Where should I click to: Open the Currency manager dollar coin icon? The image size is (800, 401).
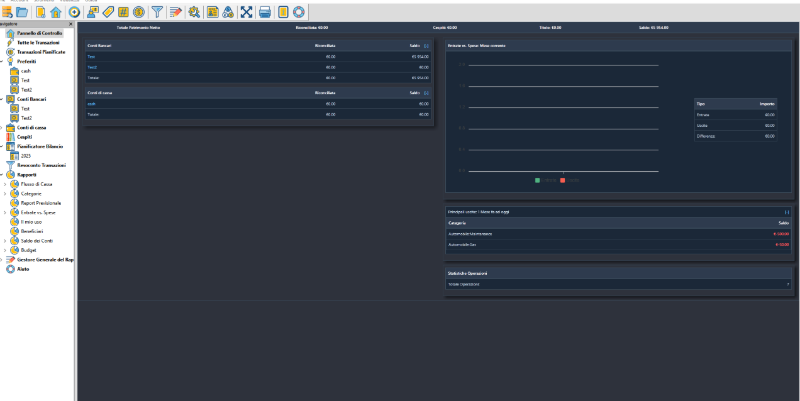pos(139,12)
